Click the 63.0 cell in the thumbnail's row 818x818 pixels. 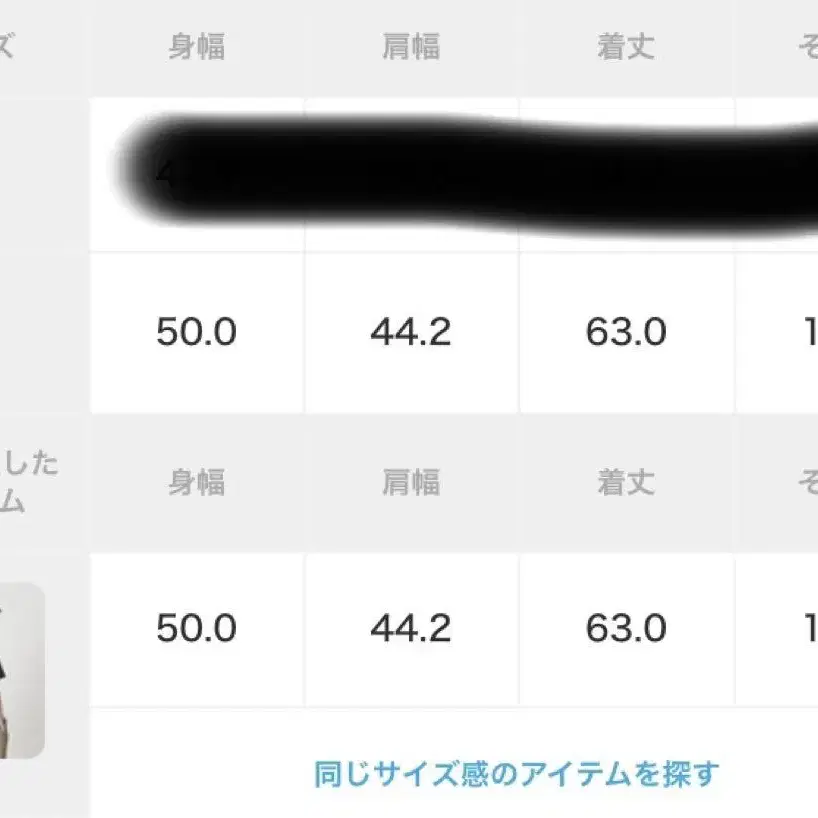626,628
